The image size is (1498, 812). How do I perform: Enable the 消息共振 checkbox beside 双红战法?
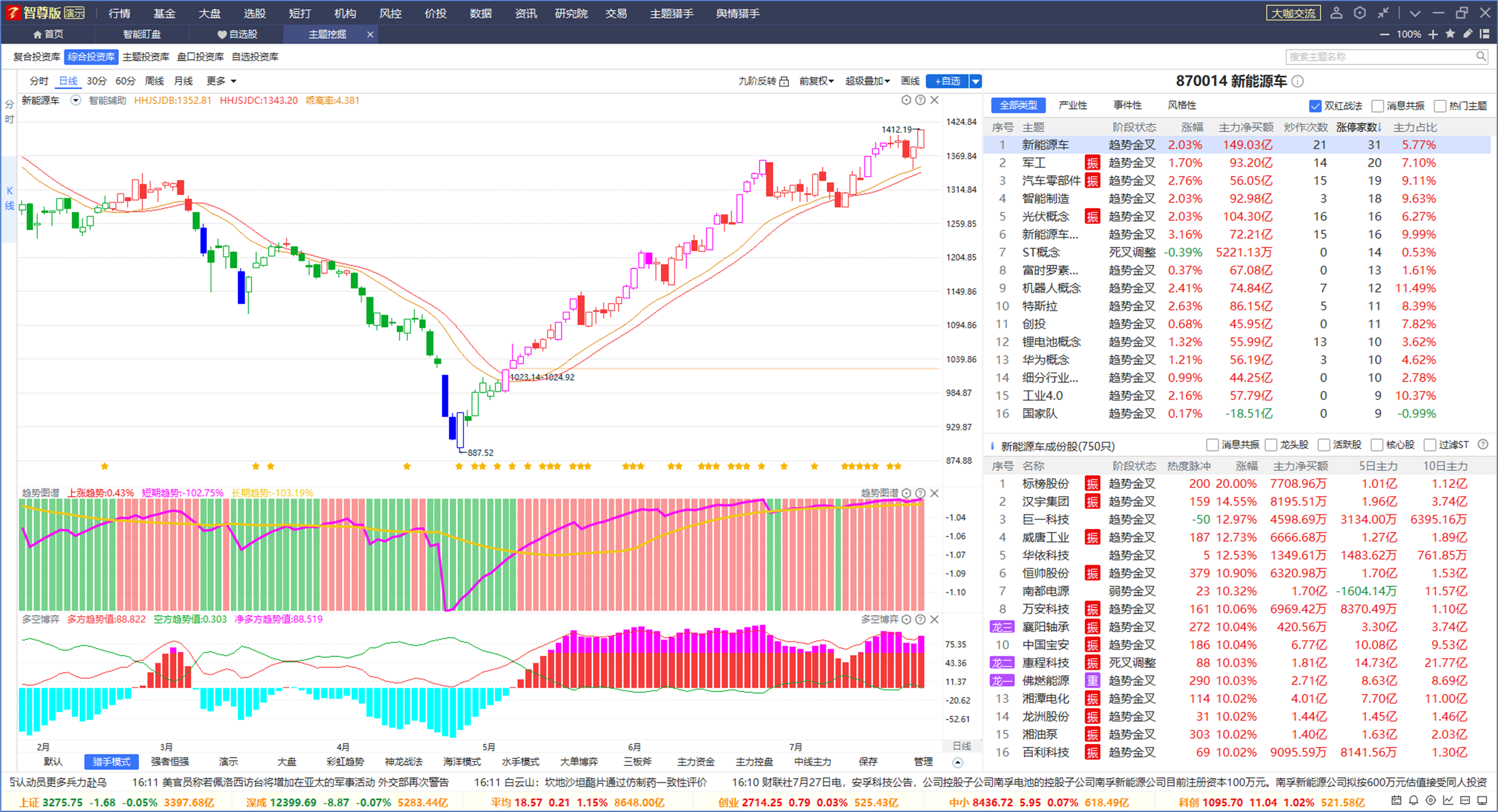tap(1377, 106)
